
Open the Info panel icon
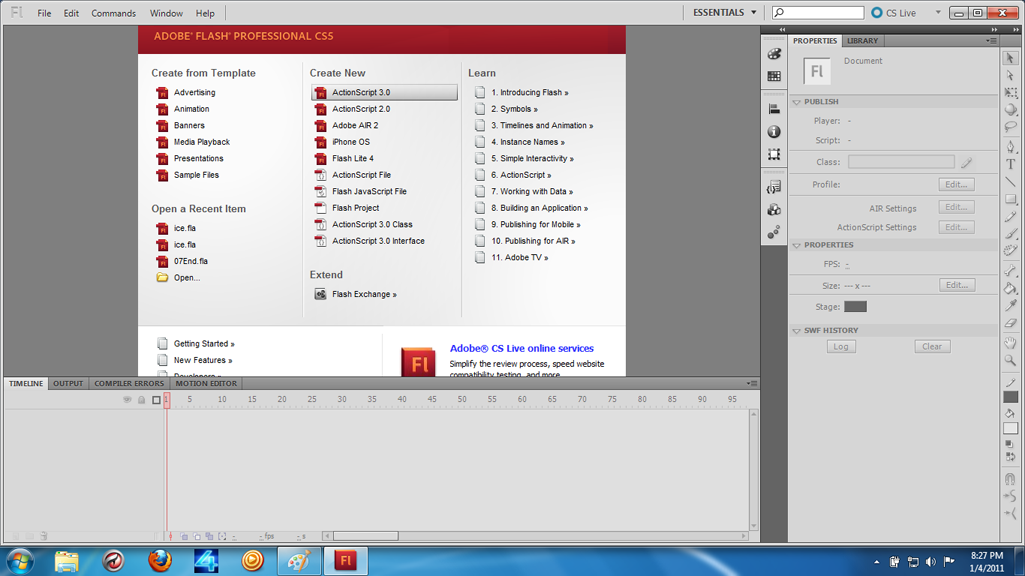point(774,132)
